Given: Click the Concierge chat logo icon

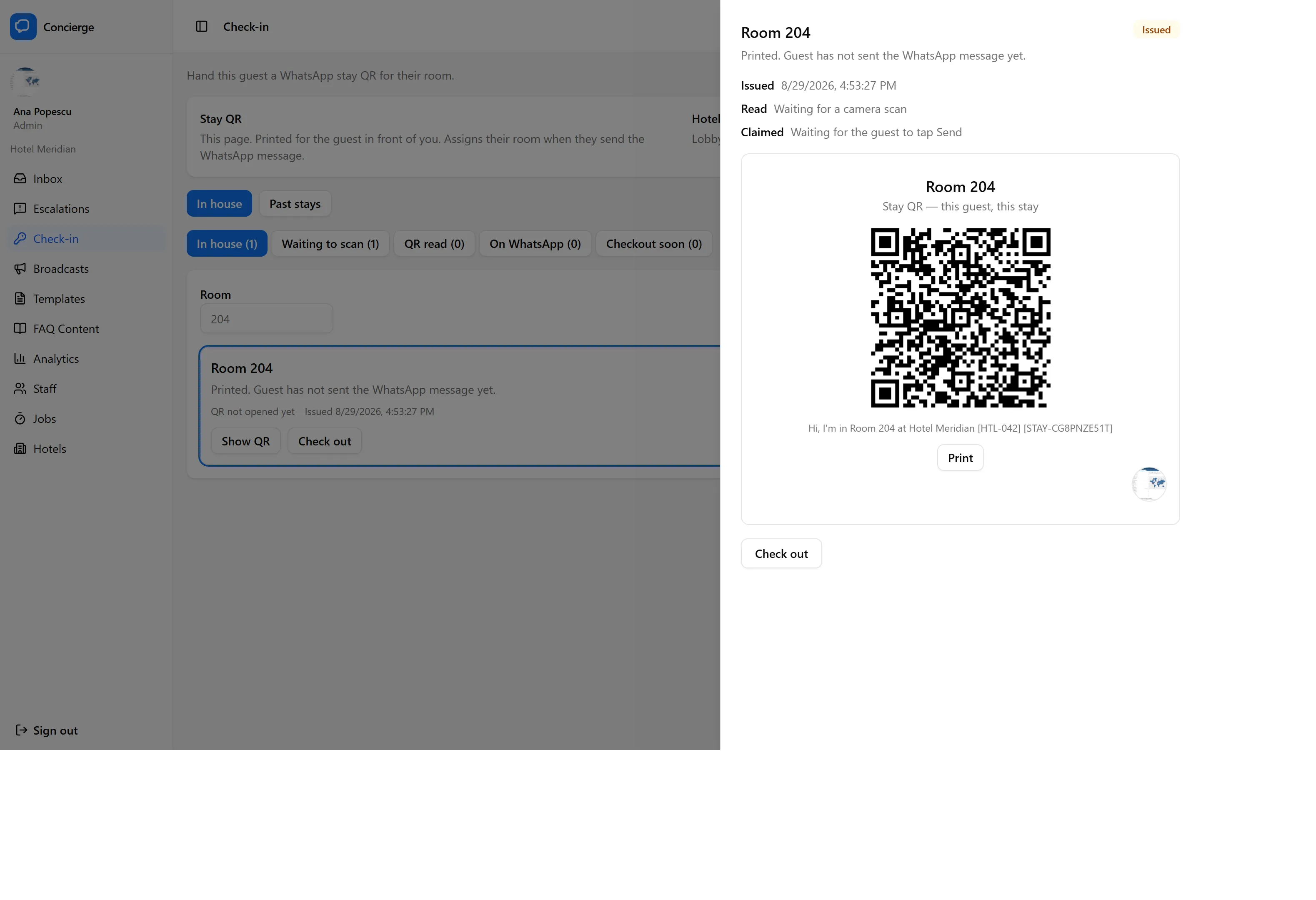Looking at the screenshot, I should pyautogui.click(x=23, y=27).
